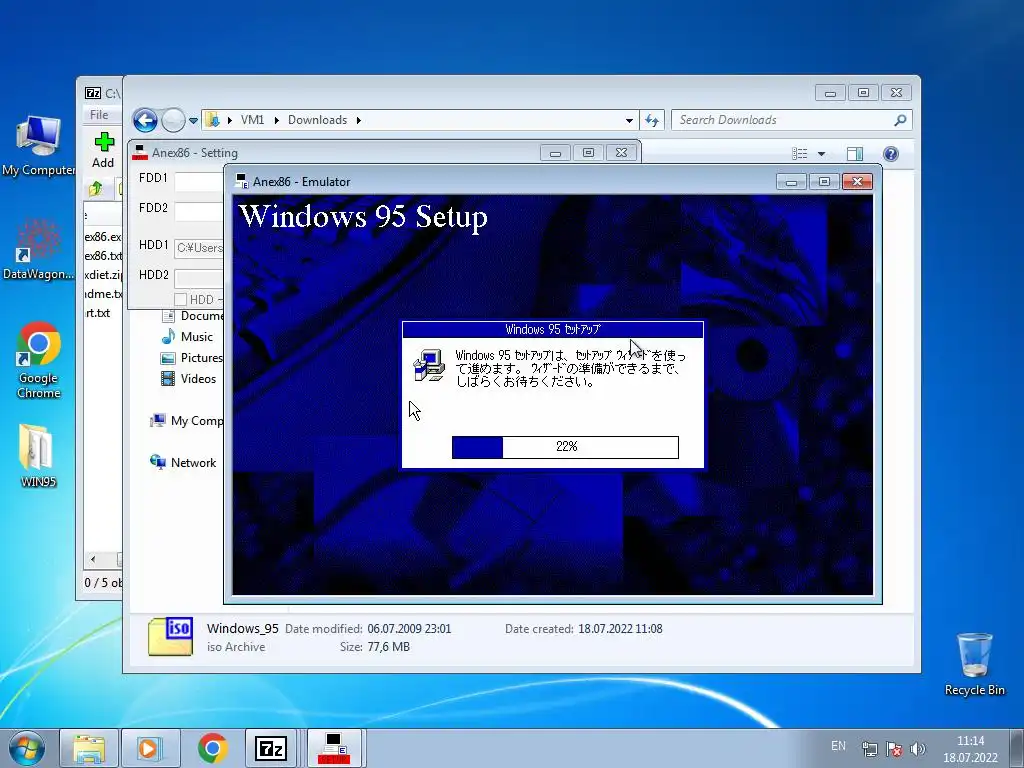Click the search magnifier in Explorer
The image size is (1024, 768).
(x=900, y=120)
